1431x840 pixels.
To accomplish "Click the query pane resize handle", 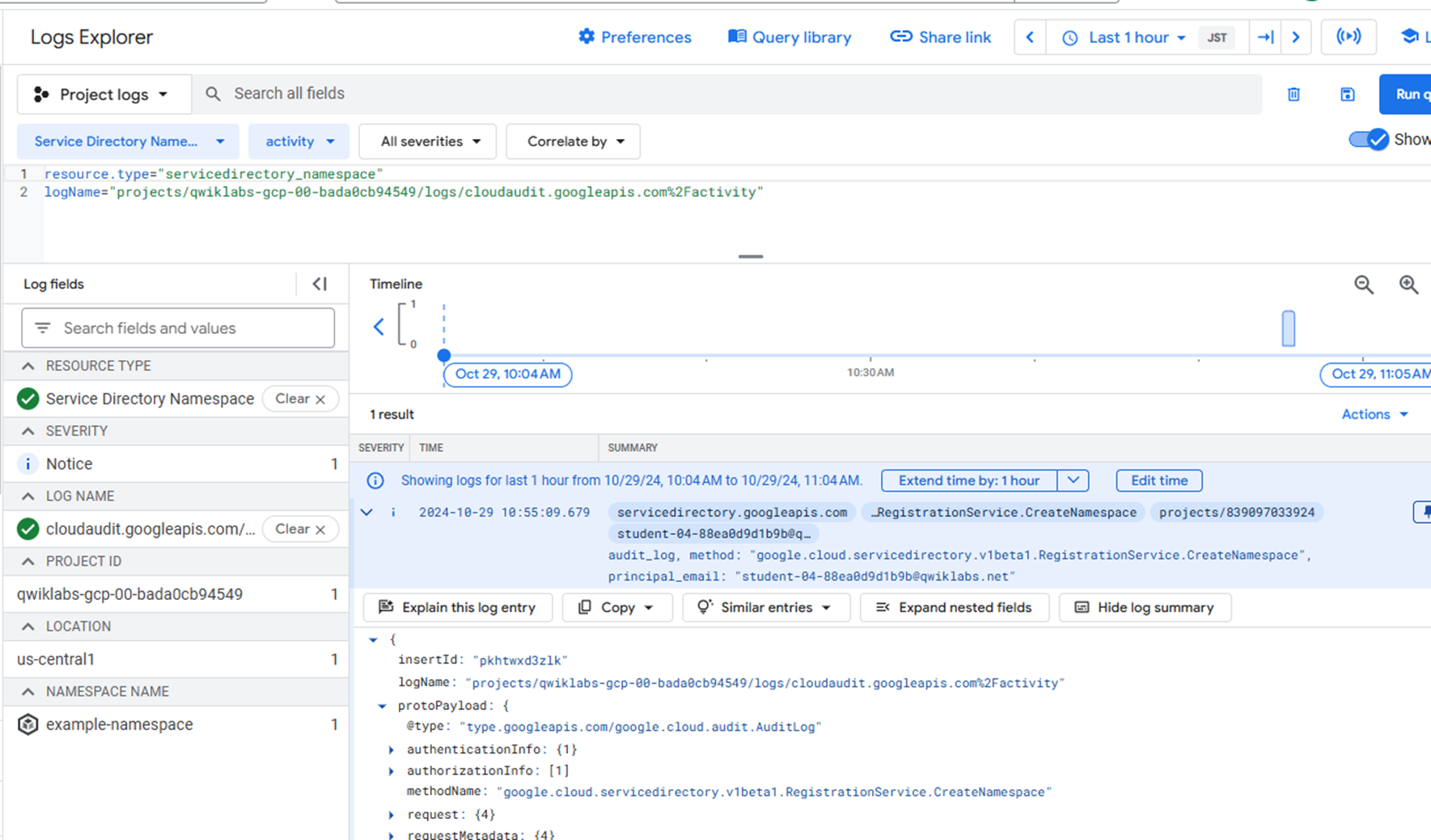I will click(751, 256).
